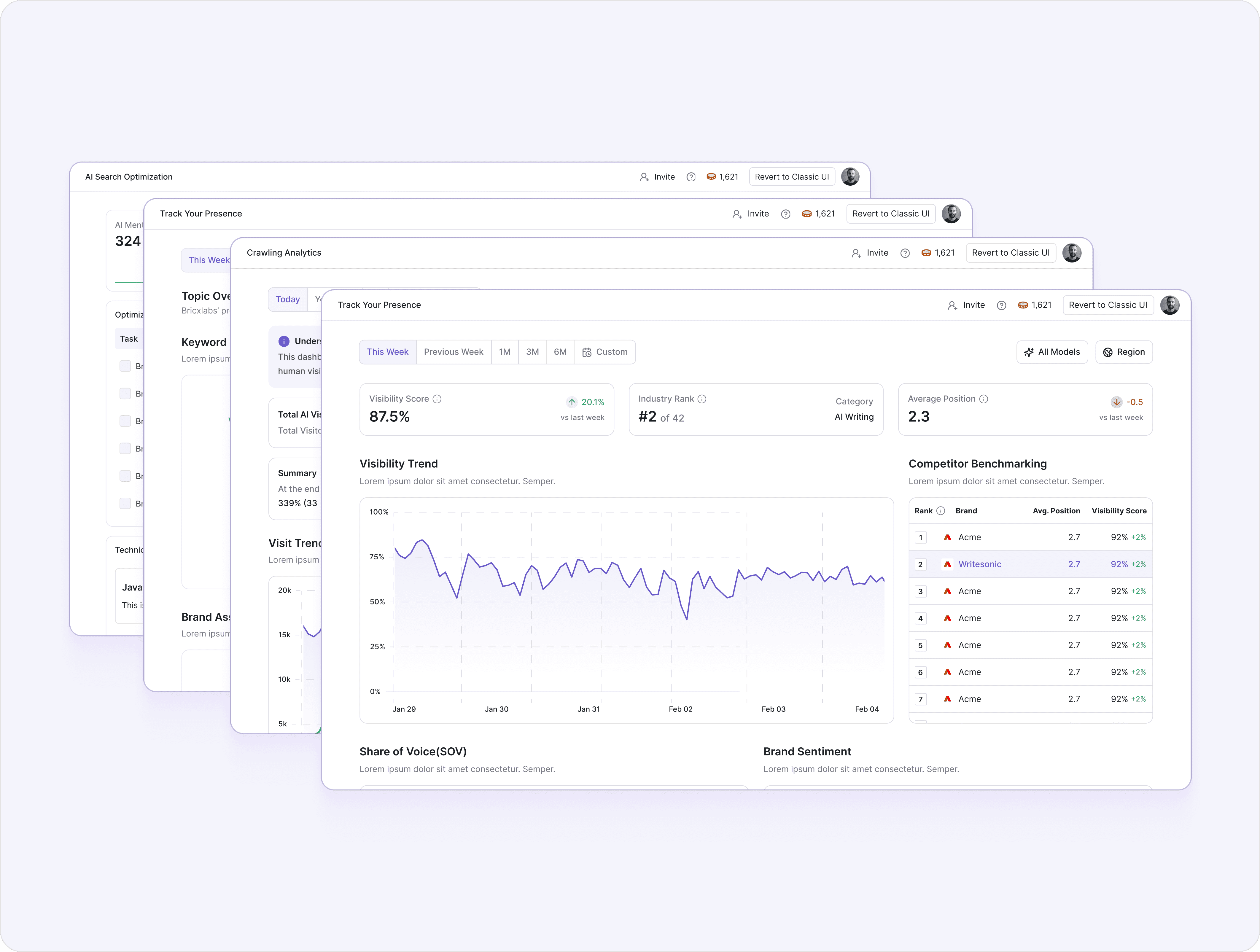Screen dimensions: 1260x952
Task: Check the first task checkbox in Optimization list
Action: point(125,366)
